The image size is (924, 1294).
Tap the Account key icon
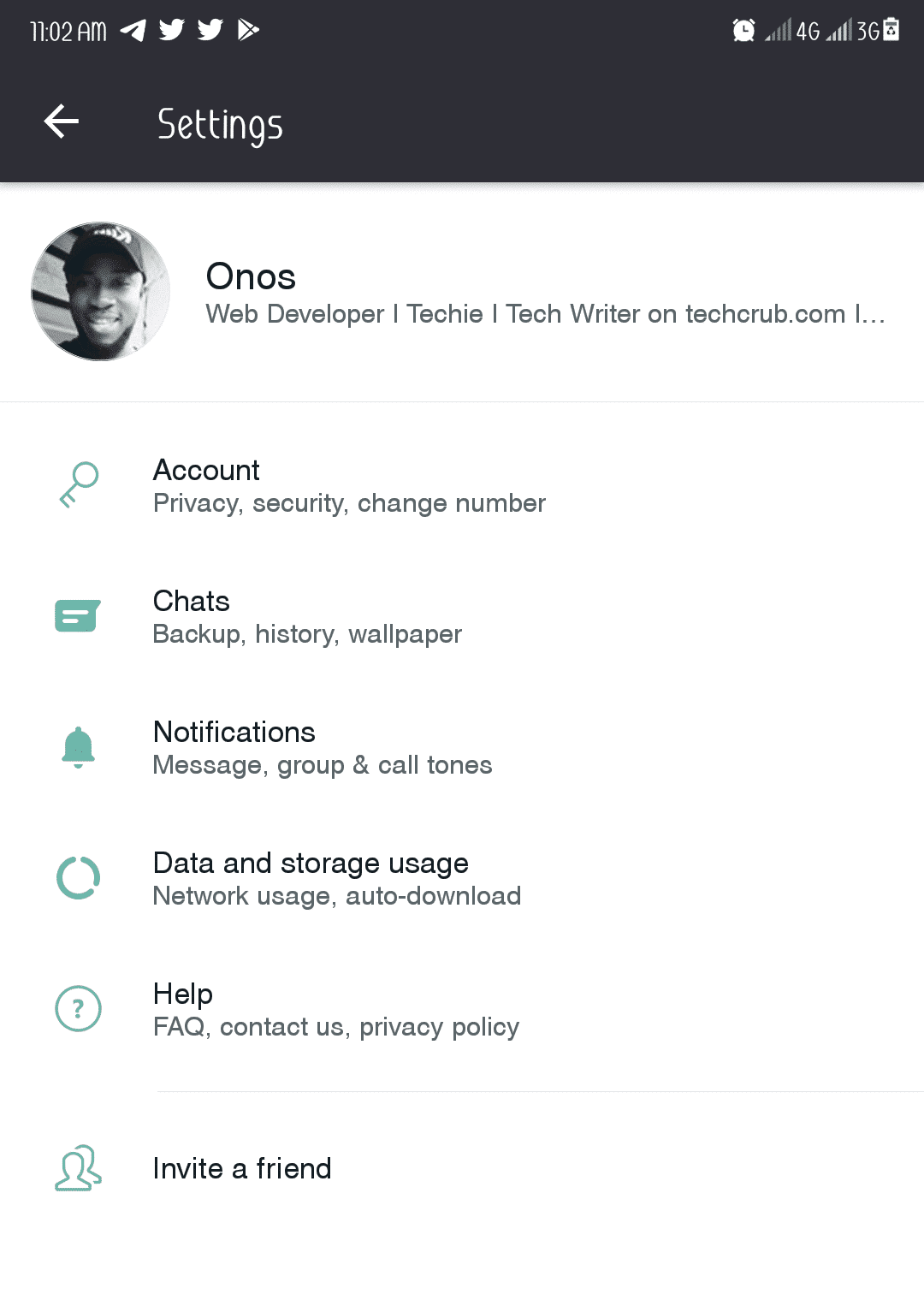coord(79,485)
